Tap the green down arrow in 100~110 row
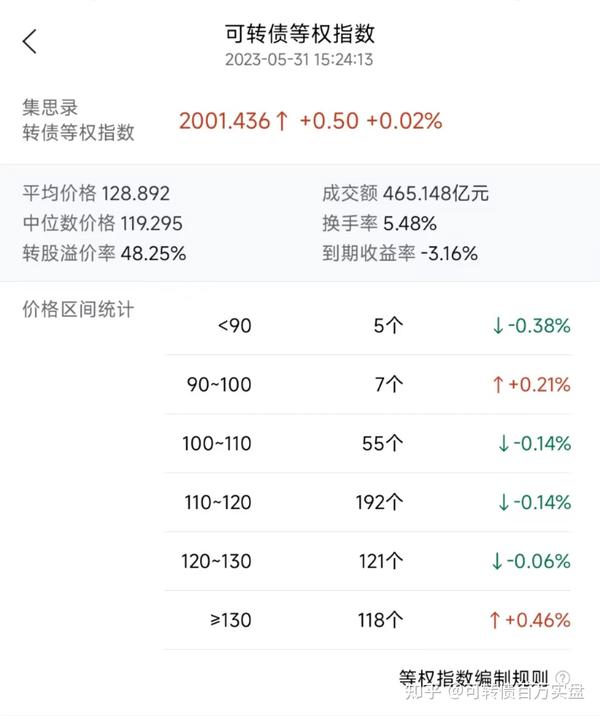The width and height of the screenshot is (600, 716). [503, 443]
